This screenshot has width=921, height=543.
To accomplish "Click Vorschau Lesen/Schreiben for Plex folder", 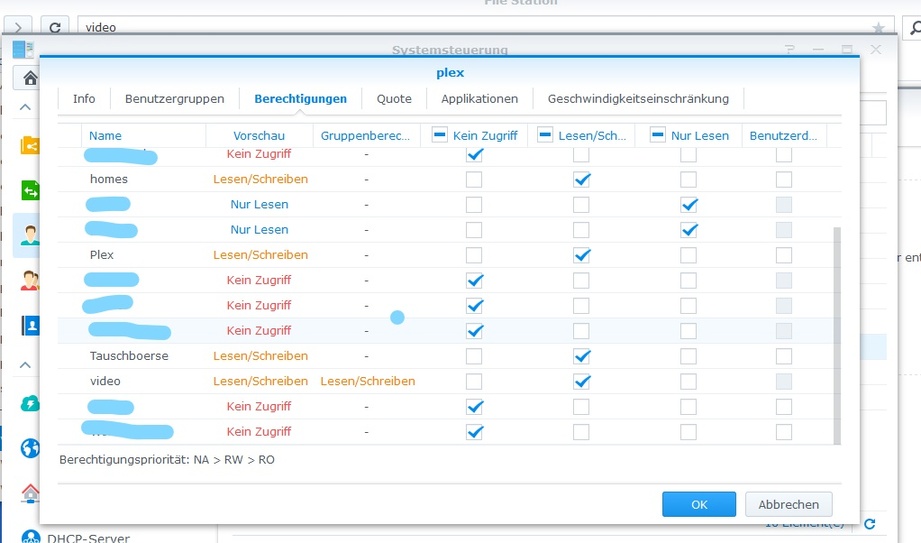I will coord(260,255).
